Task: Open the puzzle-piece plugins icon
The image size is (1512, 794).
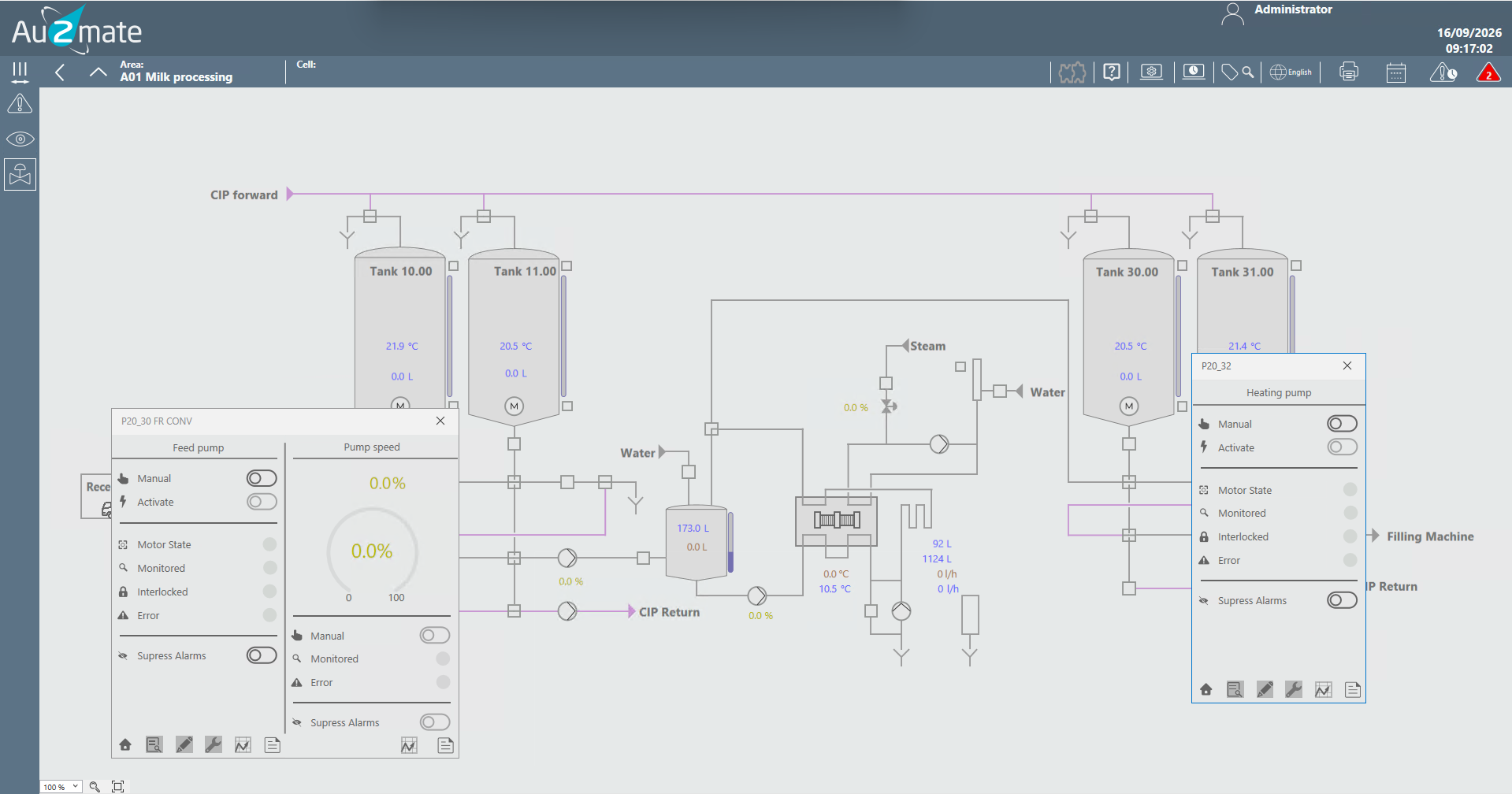Action: coord(1072,72)
